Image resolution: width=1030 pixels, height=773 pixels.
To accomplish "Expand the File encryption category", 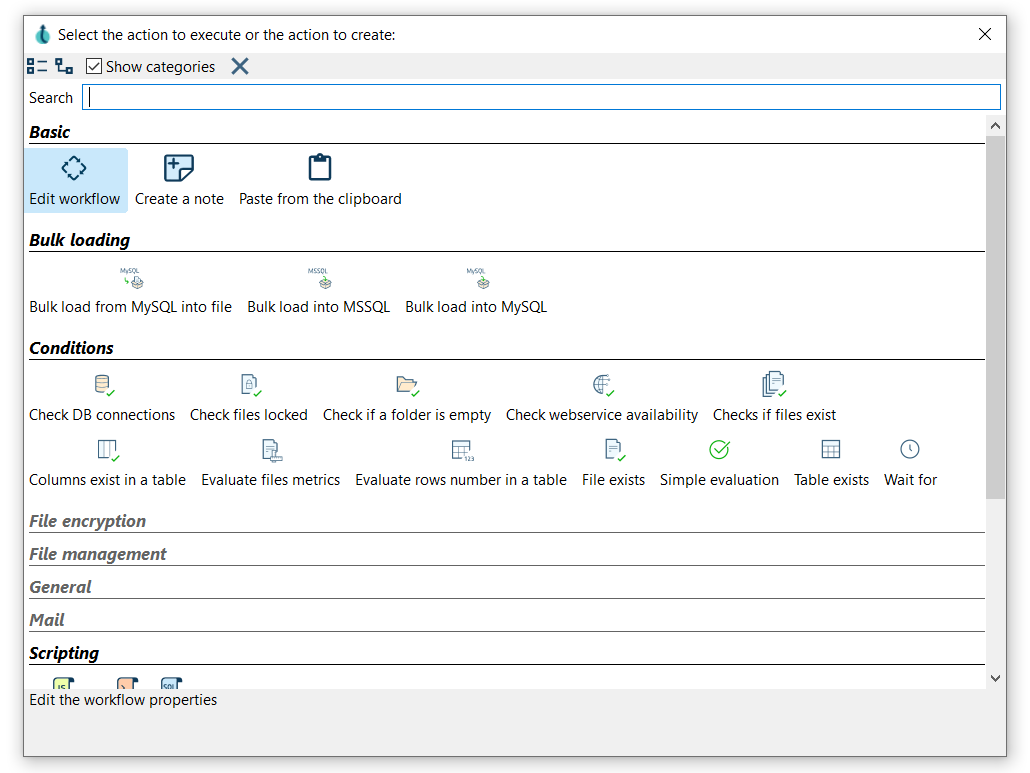I will click(88, 521).
